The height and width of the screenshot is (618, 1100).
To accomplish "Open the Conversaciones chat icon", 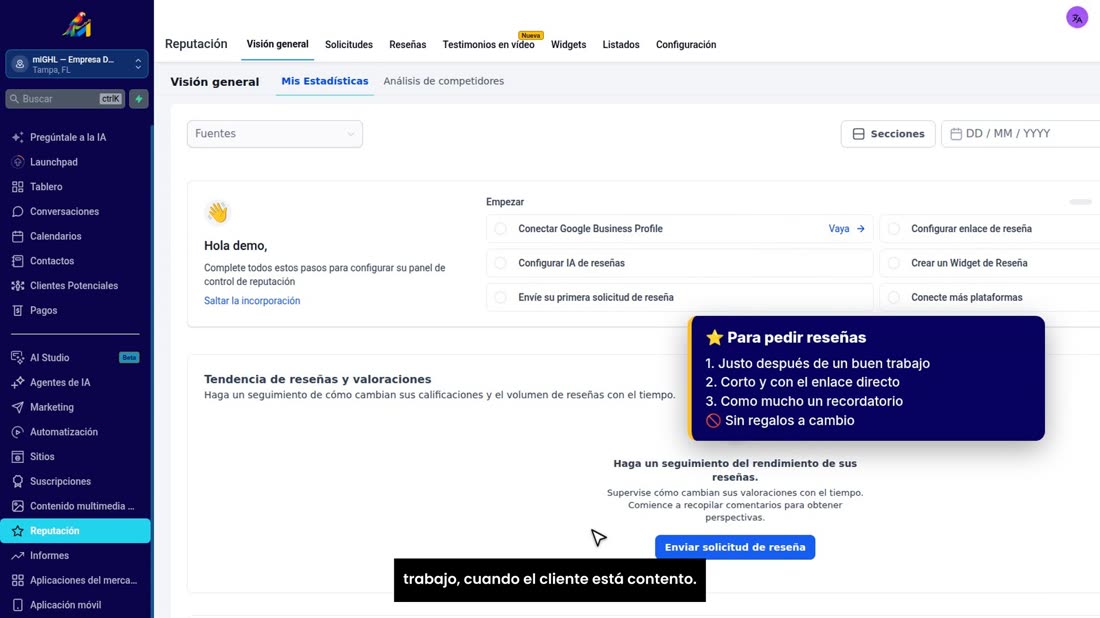I will click(18, 211).
